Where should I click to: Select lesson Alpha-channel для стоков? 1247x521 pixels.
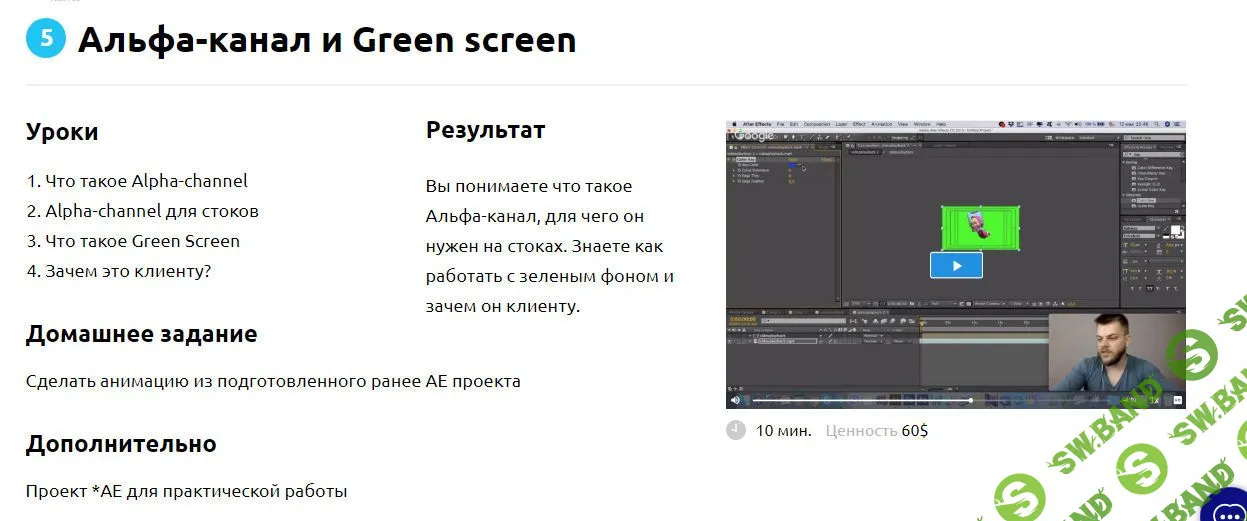pyautogui.click(x=142, y=211)
